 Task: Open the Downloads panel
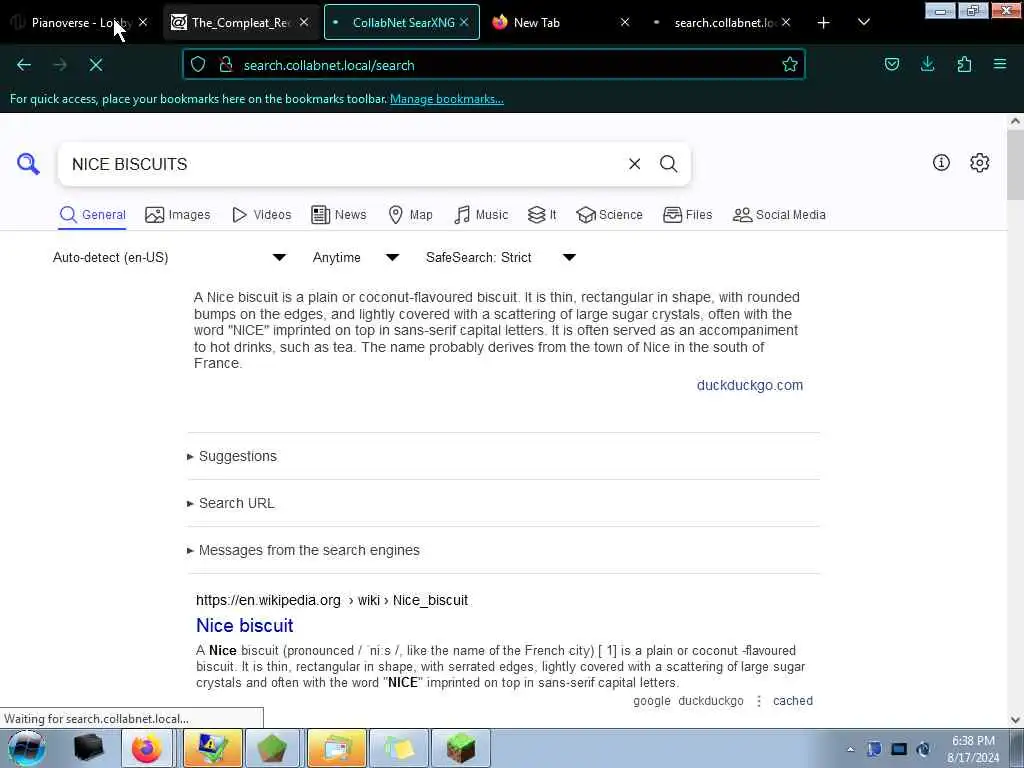pyautogui.click(x=927, y=64)
